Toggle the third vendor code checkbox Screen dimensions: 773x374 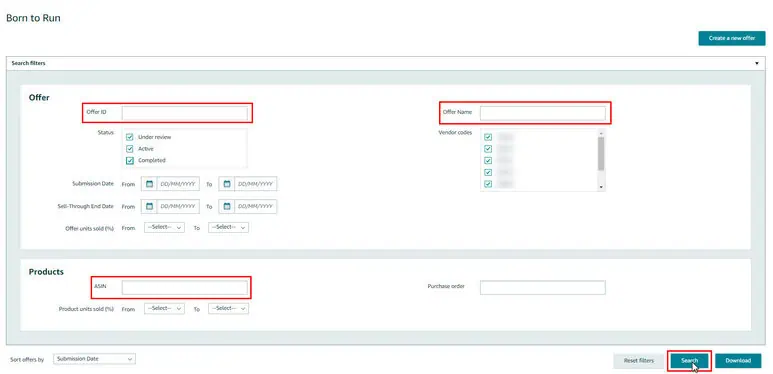click(488, 161)
